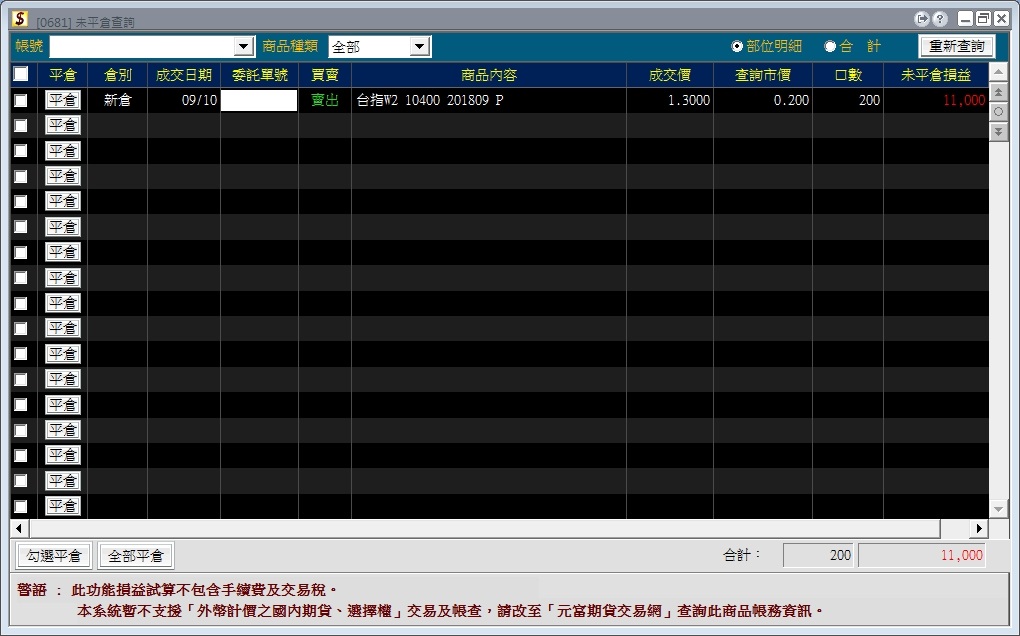Click the 商品內容 column header

(x=489, y=75)
